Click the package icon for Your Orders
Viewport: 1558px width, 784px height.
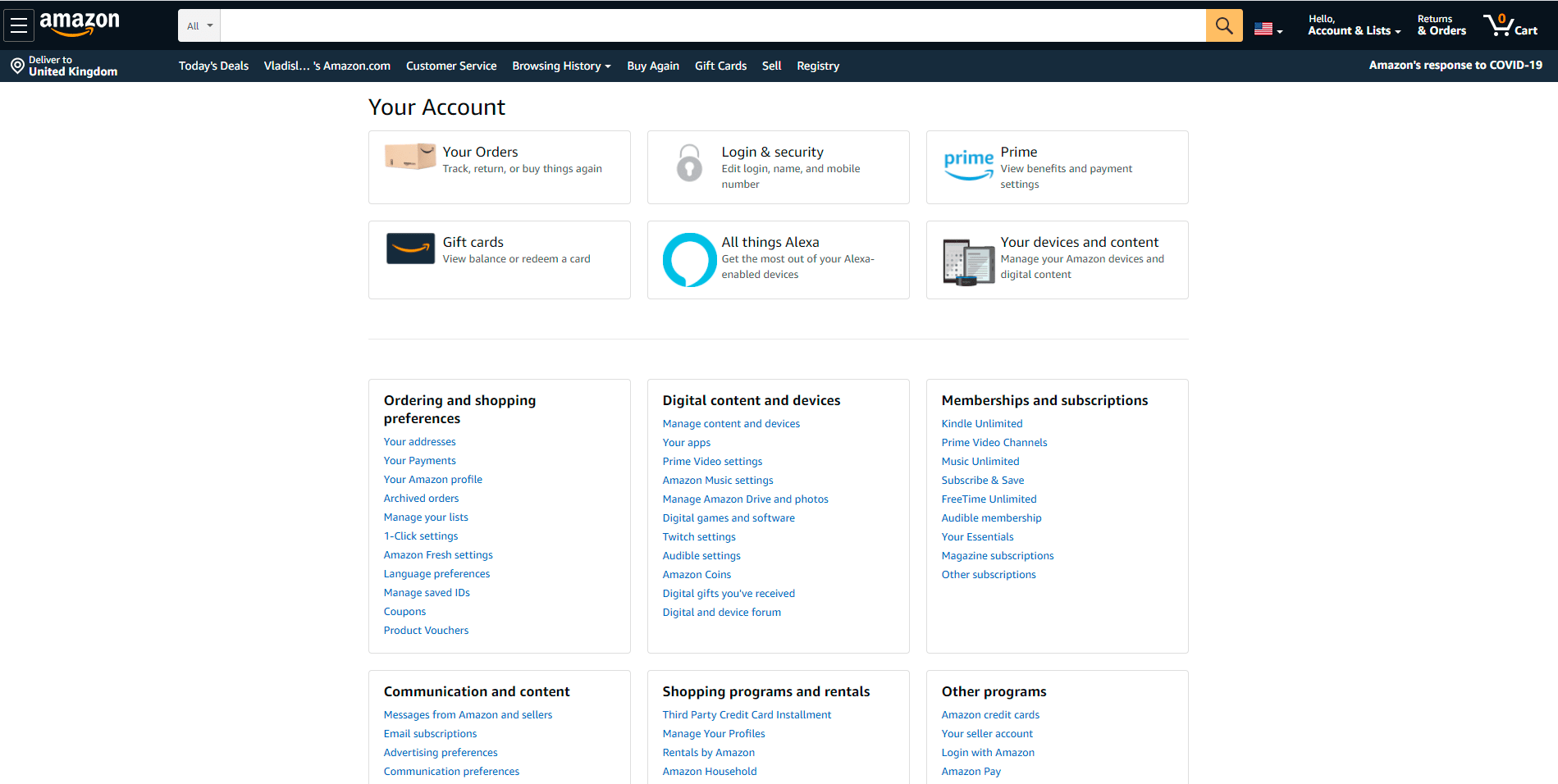click(409, 157)
